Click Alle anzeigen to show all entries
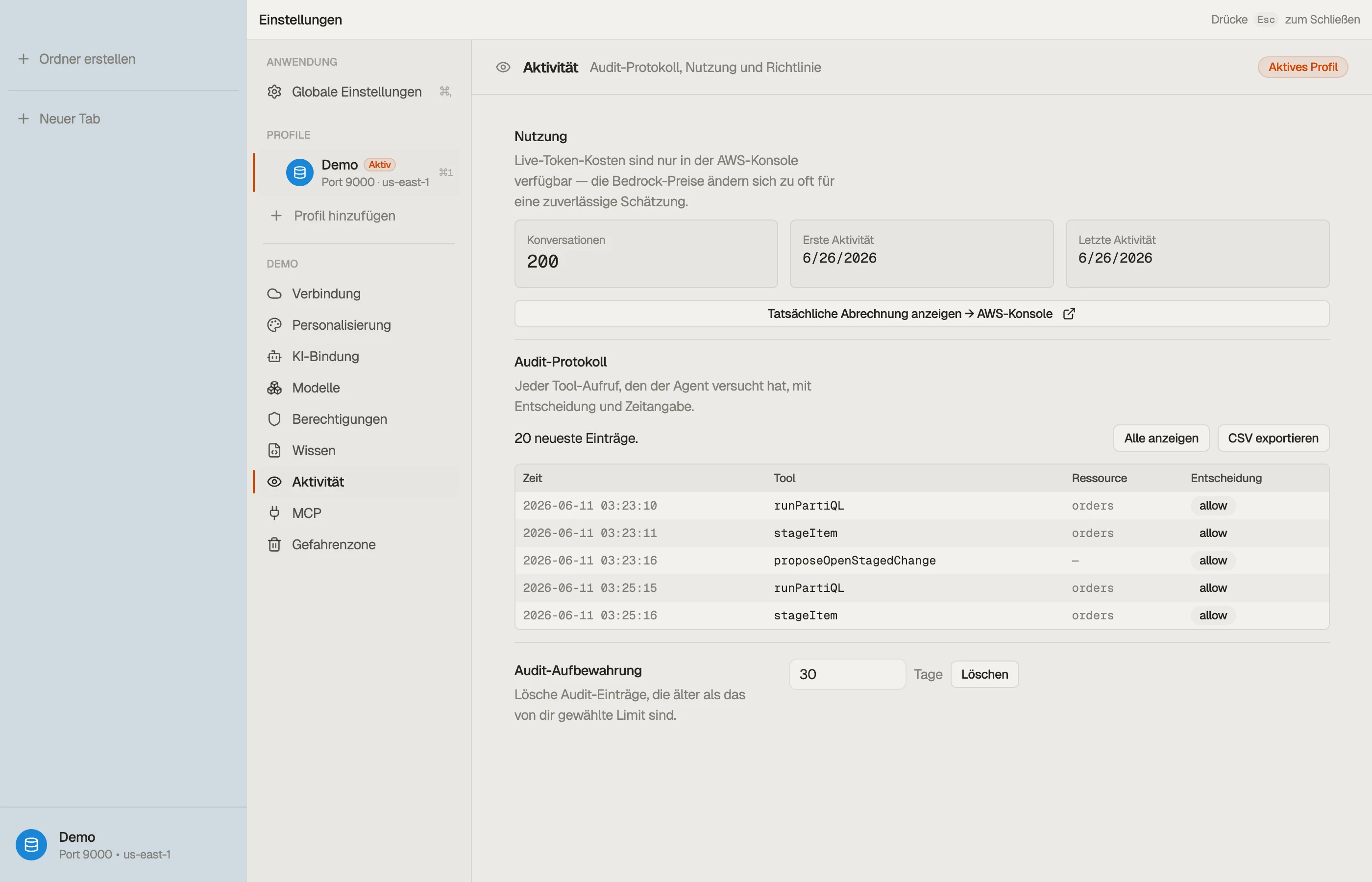Screen dimensions: 1372x882 coord(1161,438)
